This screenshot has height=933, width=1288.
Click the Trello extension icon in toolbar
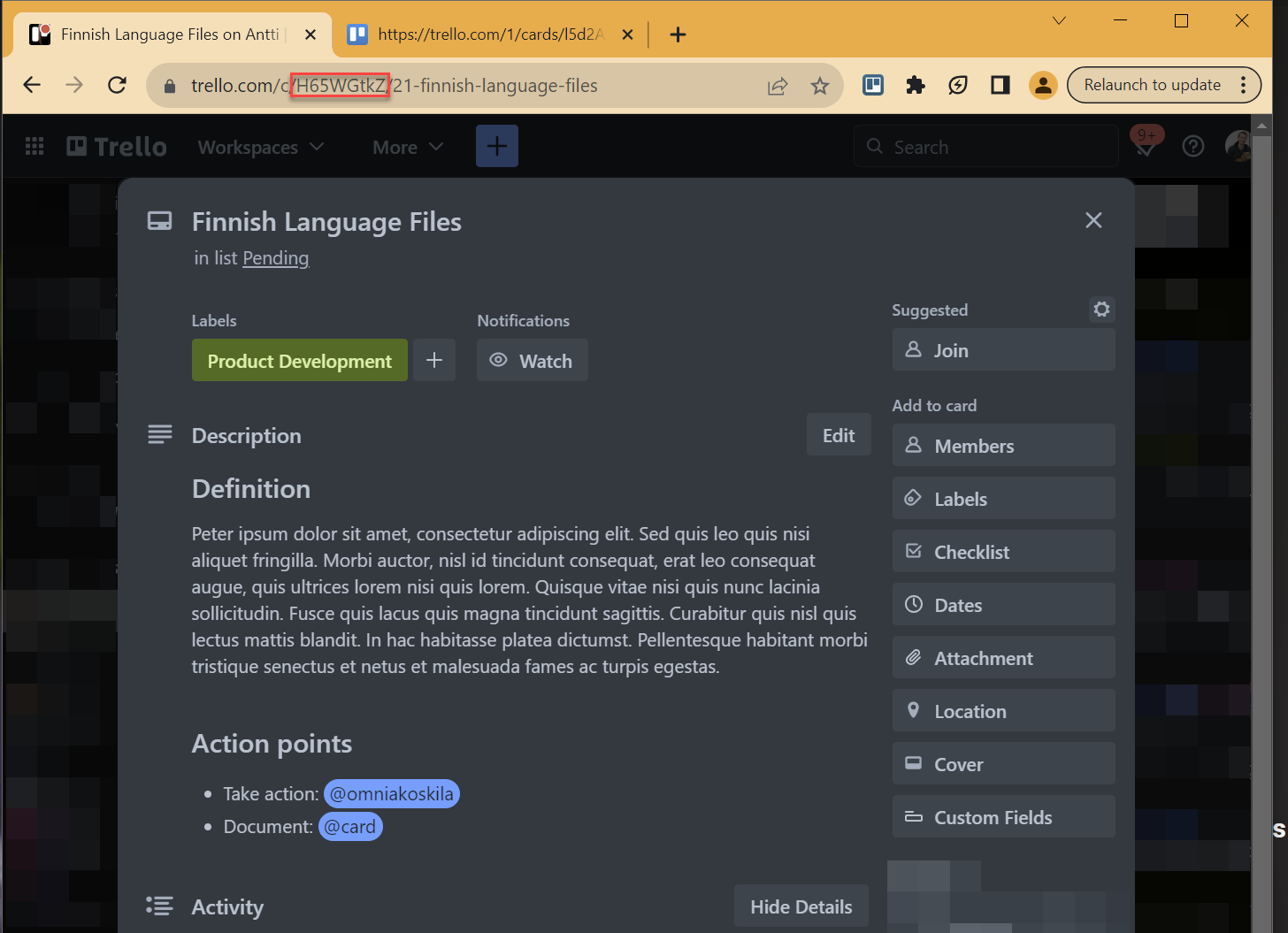pos(872,85)
